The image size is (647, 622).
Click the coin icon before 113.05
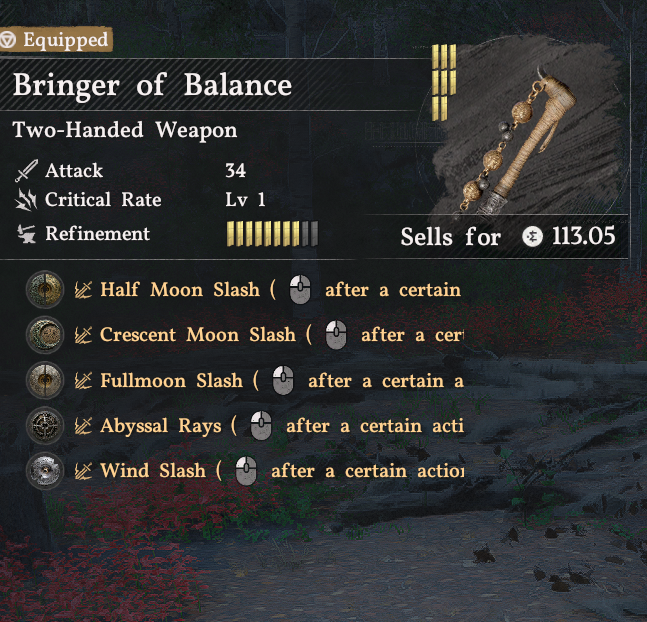532,237
